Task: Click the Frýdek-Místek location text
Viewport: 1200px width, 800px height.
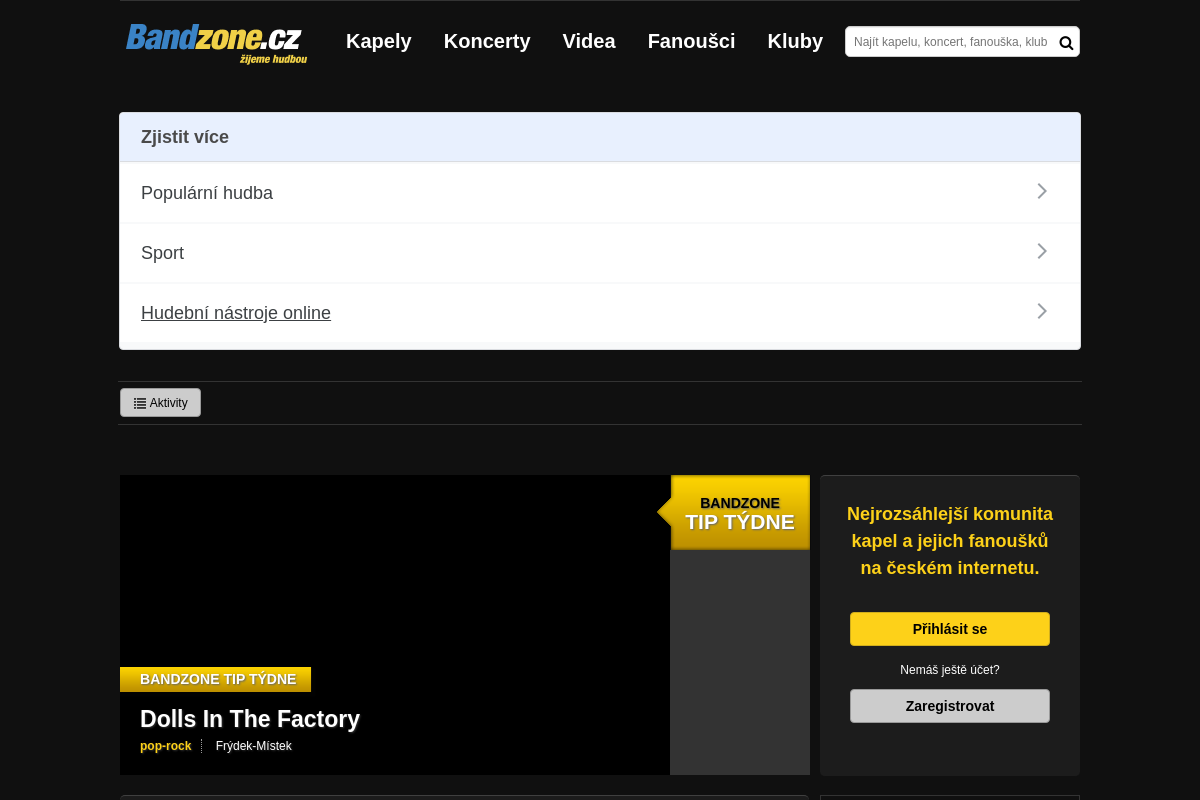Action: tap(254, 746)
